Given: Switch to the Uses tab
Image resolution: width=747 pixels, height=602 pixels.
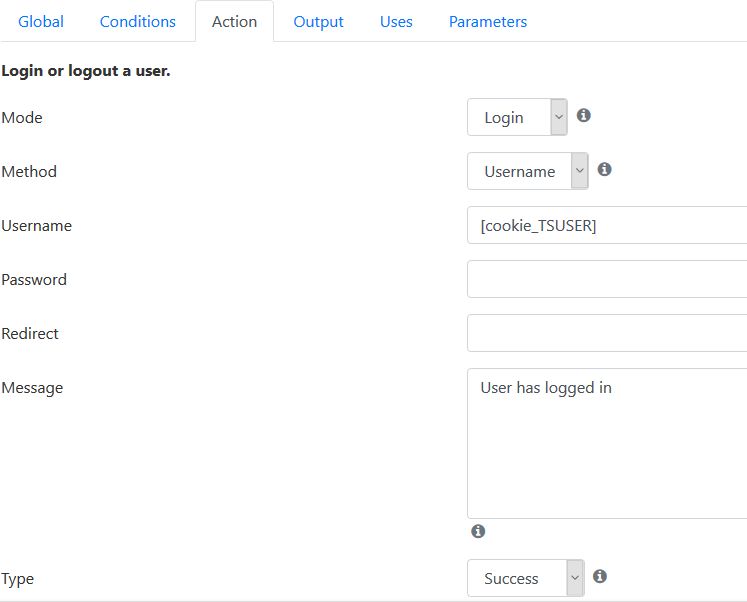Looking at the screenshot, I should click(x=396, y=21).
